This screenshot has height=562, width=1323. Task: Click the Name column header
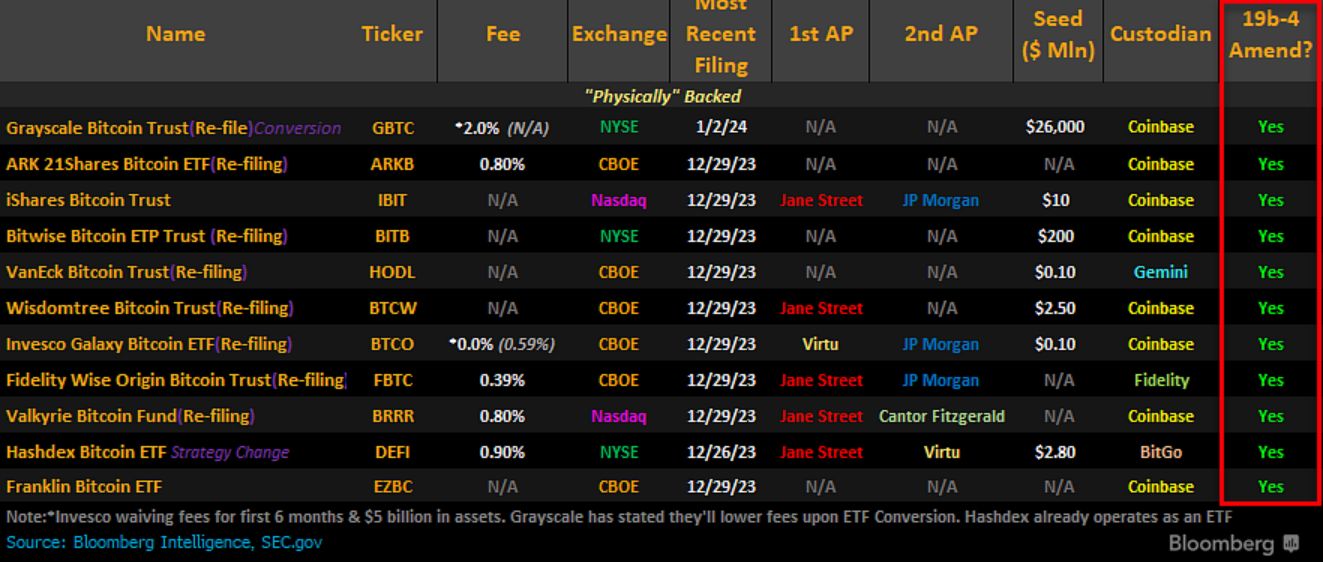(175, 34)
